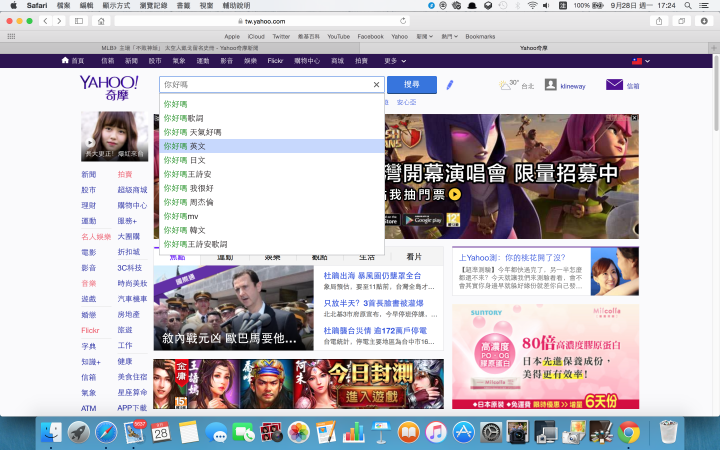
Task: Open the Wi-Fi status menu
Action: tap(532, 6)
